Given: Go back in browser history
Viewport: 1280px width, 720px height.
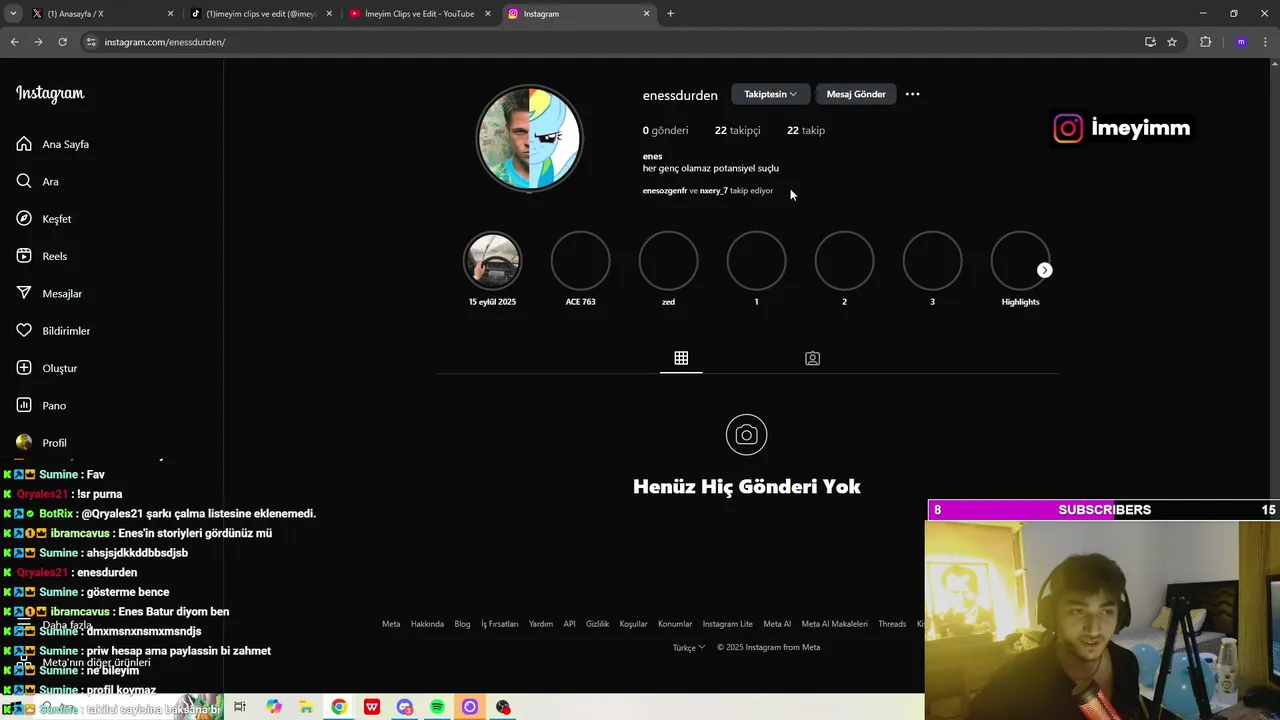Looking at the screenshot, I should (x=14, y=42).
